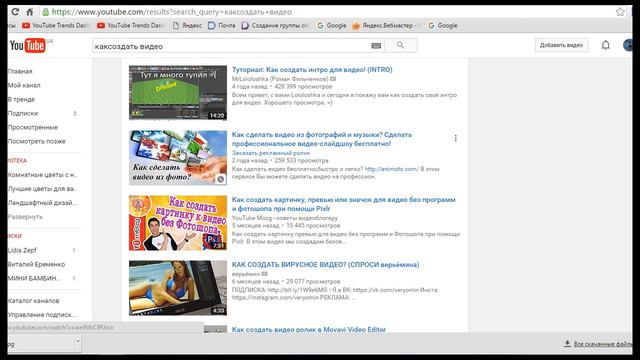Open the notifications bell
Image resolution: width=640 pixels, height=360 pixels.
pyautogui.click(x=605, y=45)
